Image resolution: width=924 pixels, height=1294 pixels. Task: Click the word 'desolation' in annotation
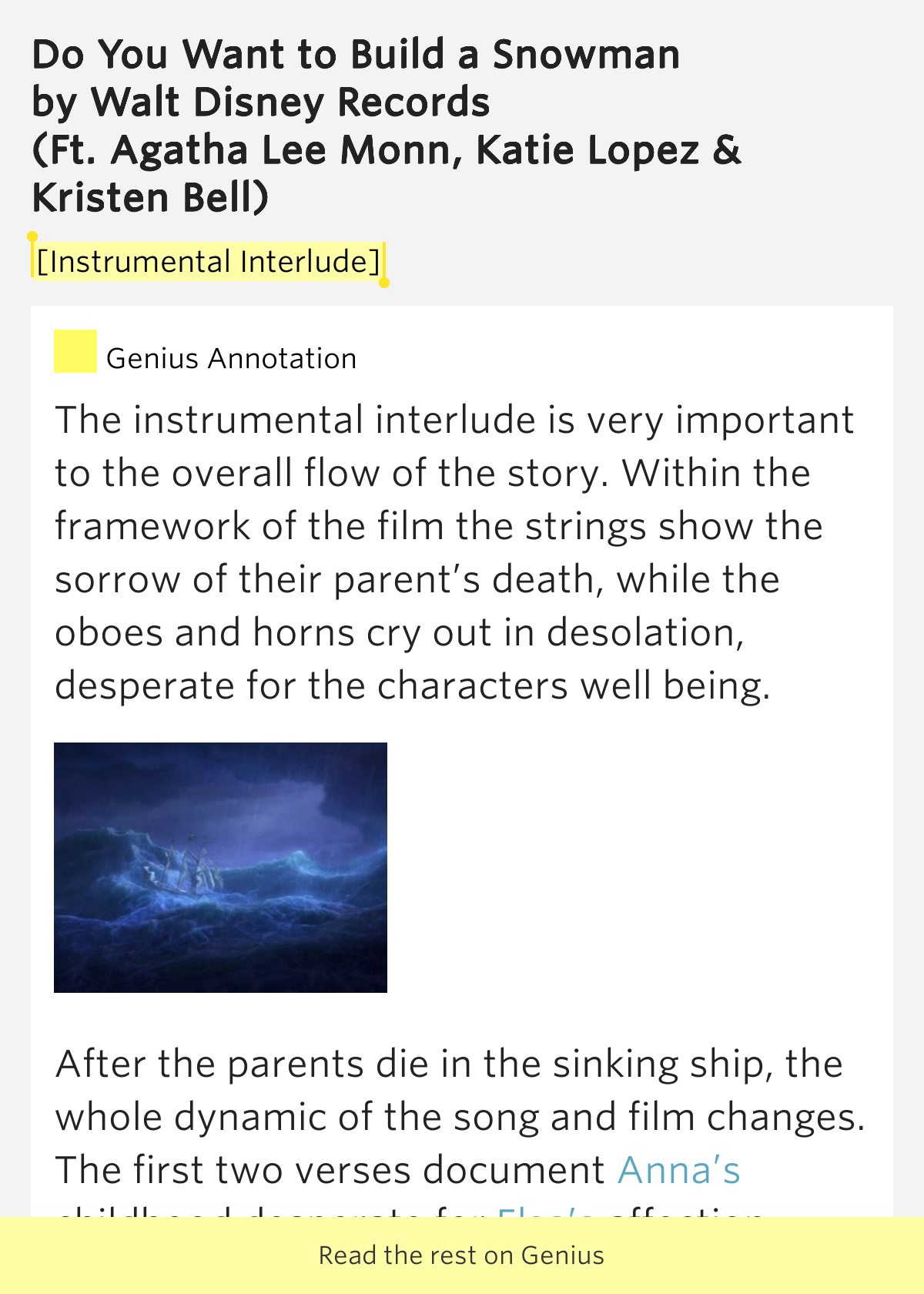[x=645, y=632]
